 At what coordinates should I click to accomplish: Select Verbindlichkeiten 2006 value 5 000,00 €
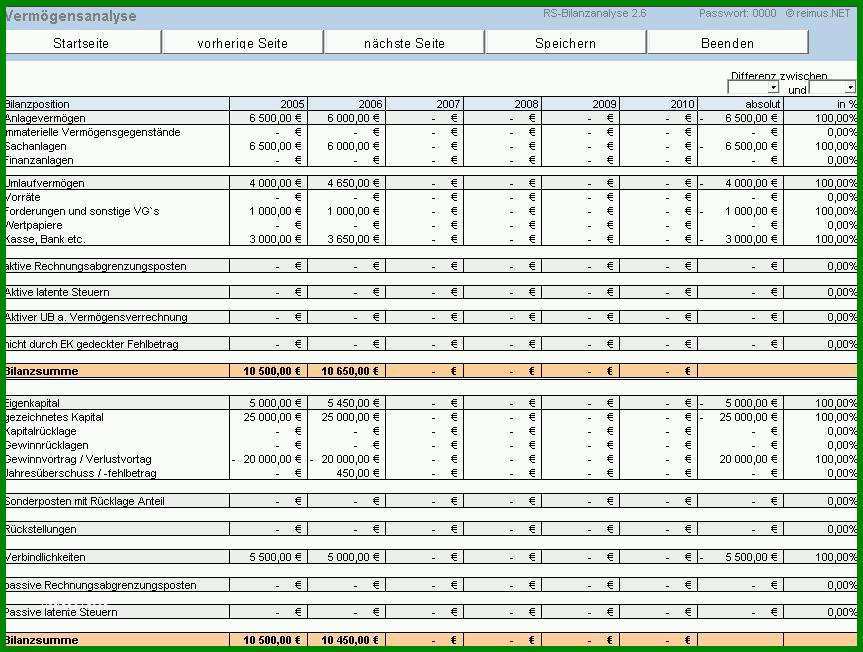(347, 557)
